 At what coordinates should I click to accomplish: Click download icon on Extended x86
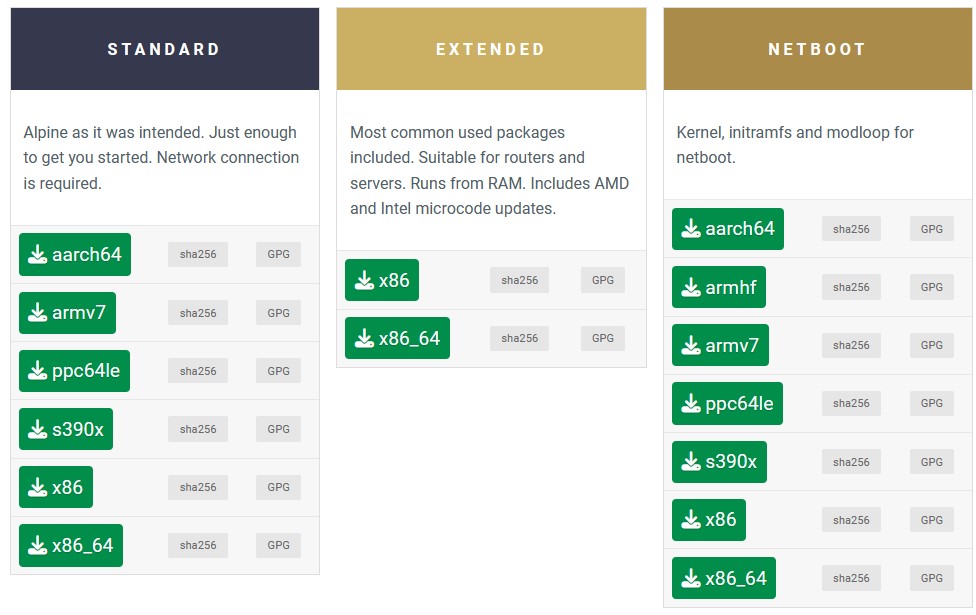(364, 280)
